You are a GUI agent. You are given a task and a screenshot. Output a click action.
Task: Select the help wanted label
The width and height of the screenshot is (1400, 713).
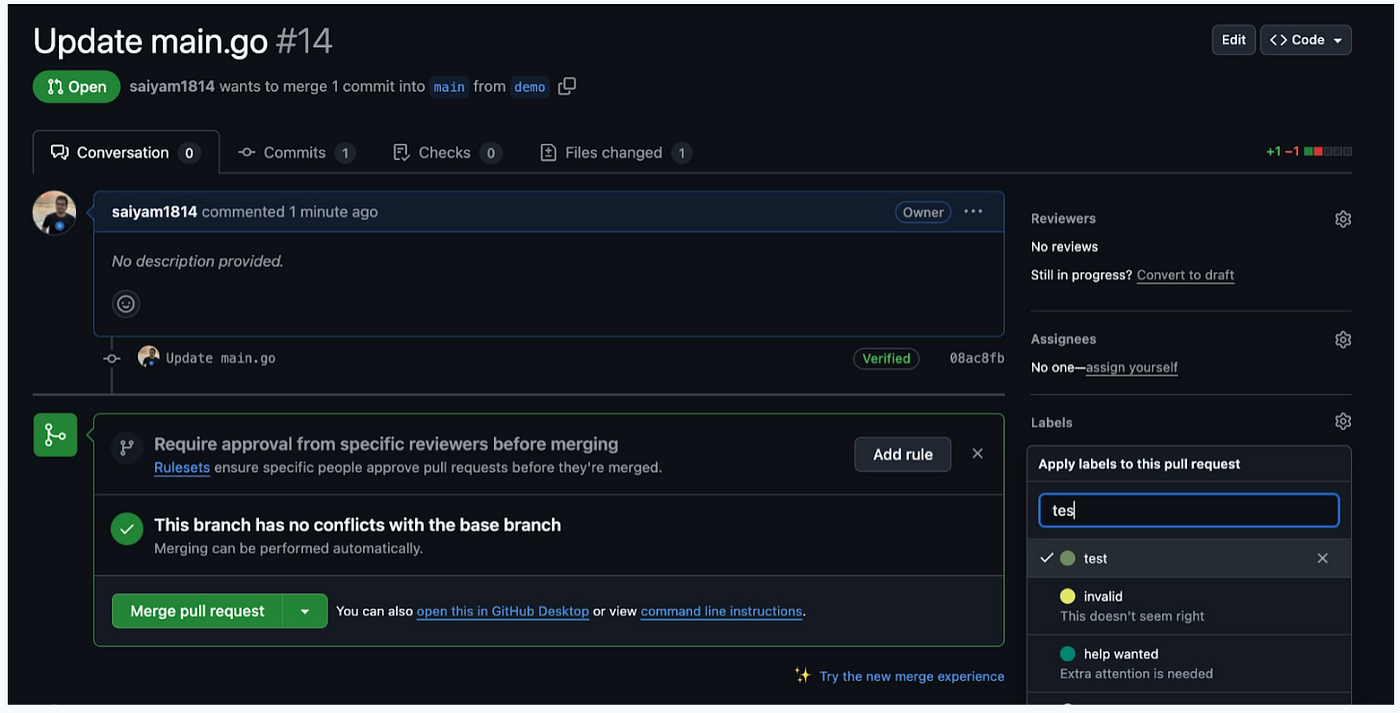(1189, 663)
